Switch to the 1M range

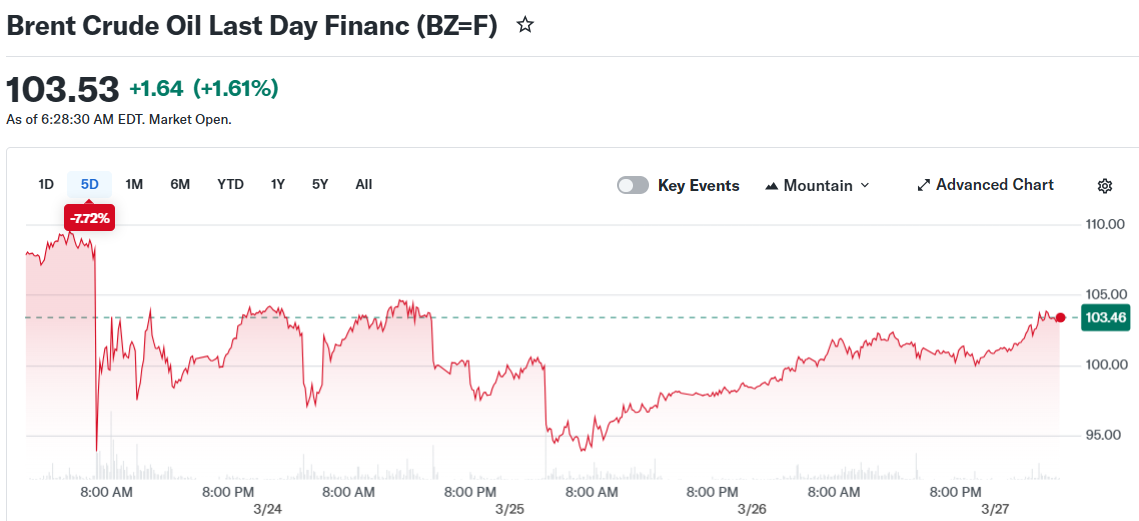pyautogui.click(x=134, y=184)
